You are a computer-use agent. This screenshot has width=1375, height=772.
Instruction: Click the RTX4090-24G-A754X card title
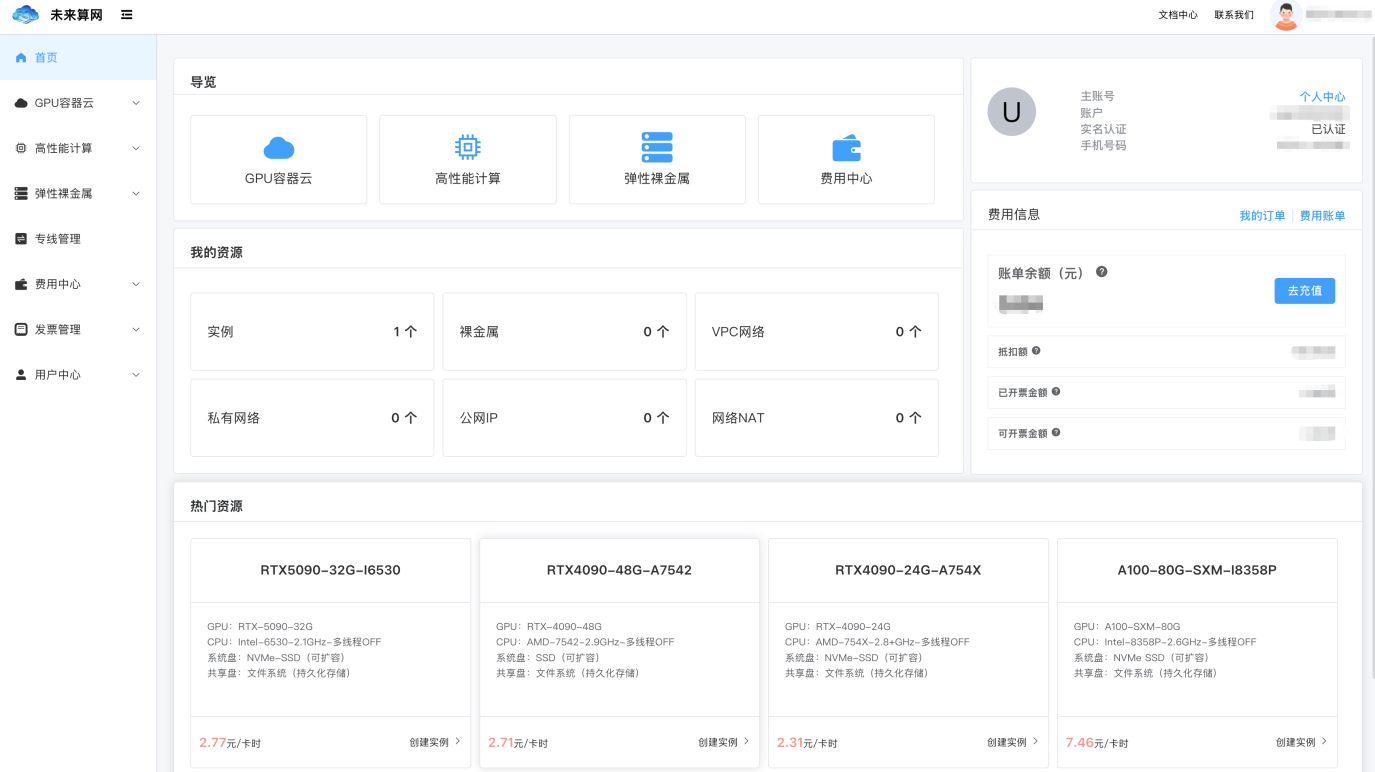(x=908, y=570)
